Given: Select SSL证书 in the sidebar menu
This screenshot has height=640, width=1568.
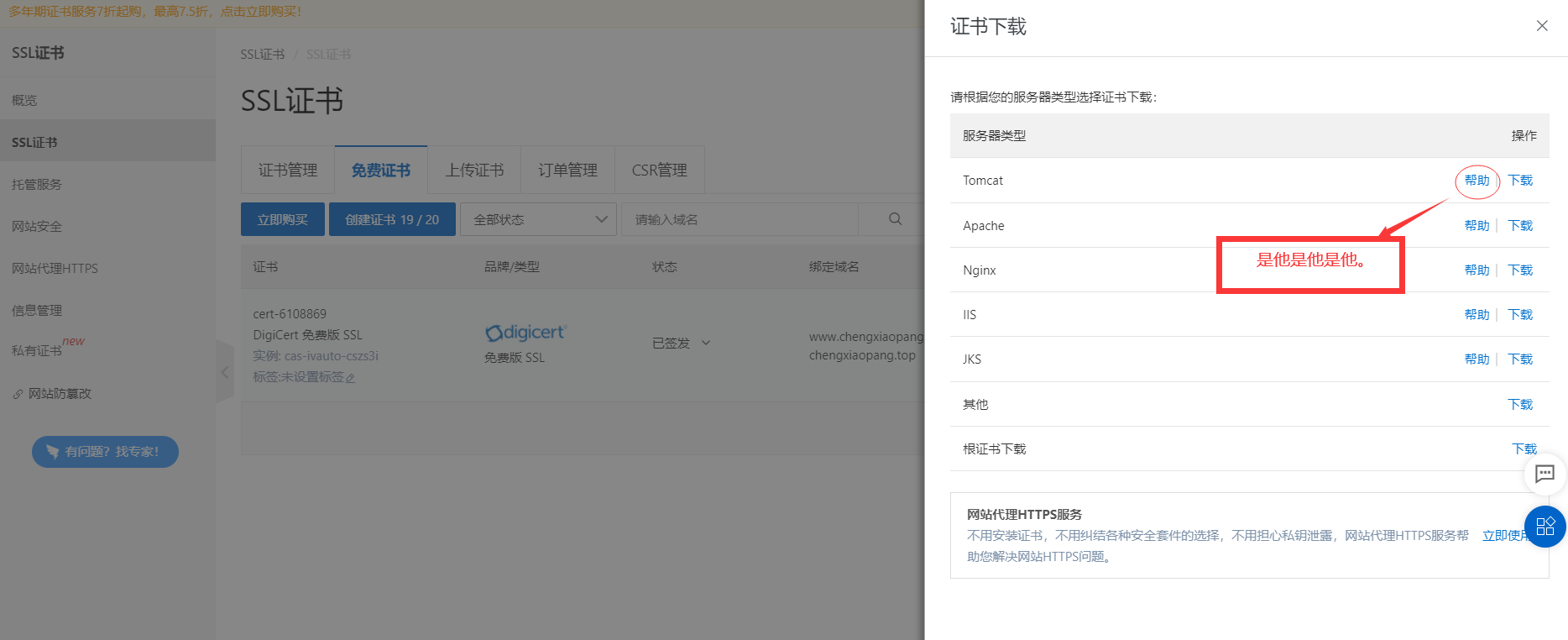Looking at the screenshot, I should pos(107,142).
